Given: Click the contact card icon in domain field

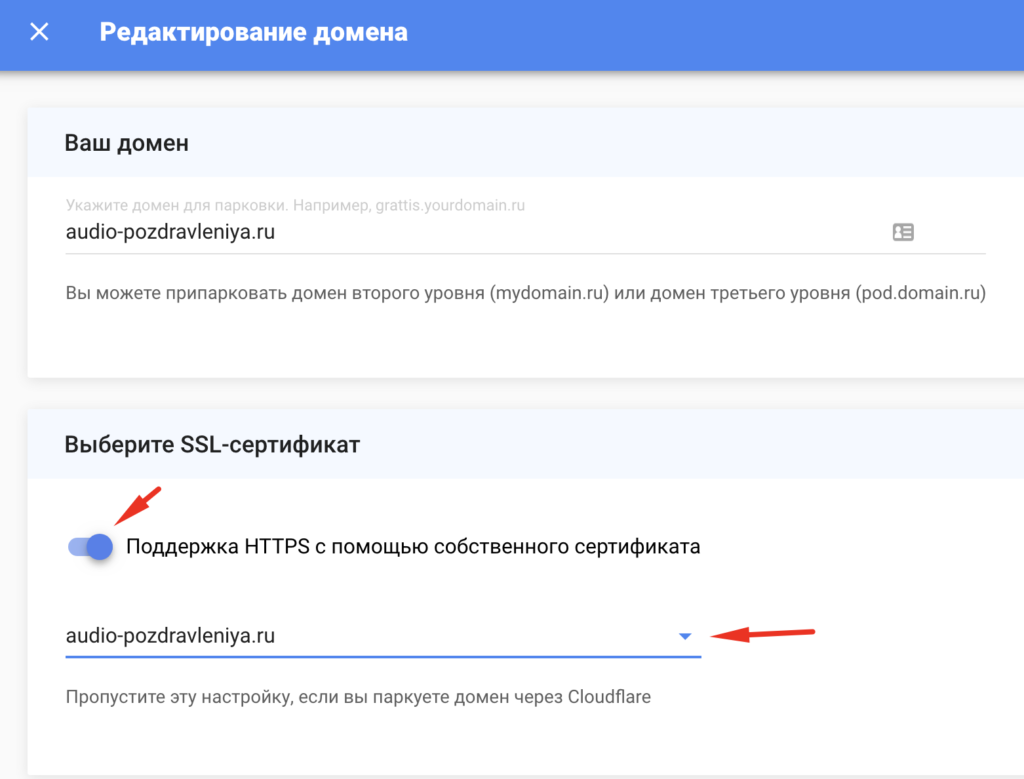Looking at the screenshot, I should click(903, 232).
